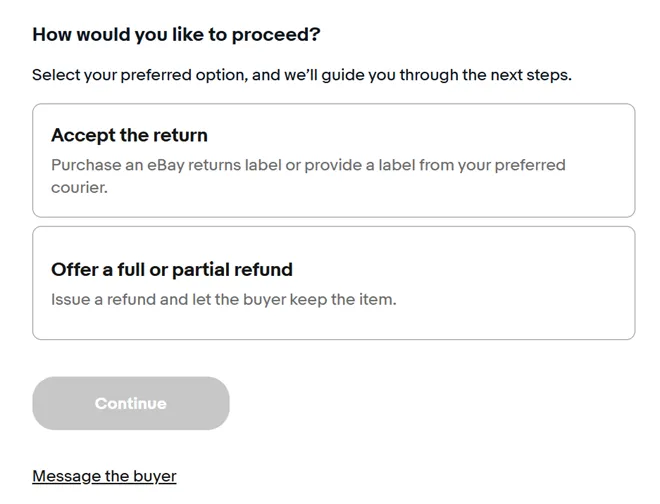Click the 'How would you like to proceed?' heading
660x504 pixels.
coord(176,35)
